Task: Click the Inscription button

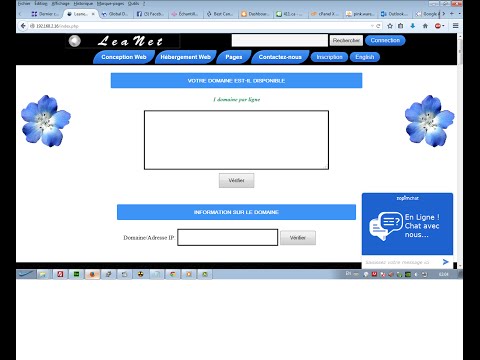Action: coord(329,57)
